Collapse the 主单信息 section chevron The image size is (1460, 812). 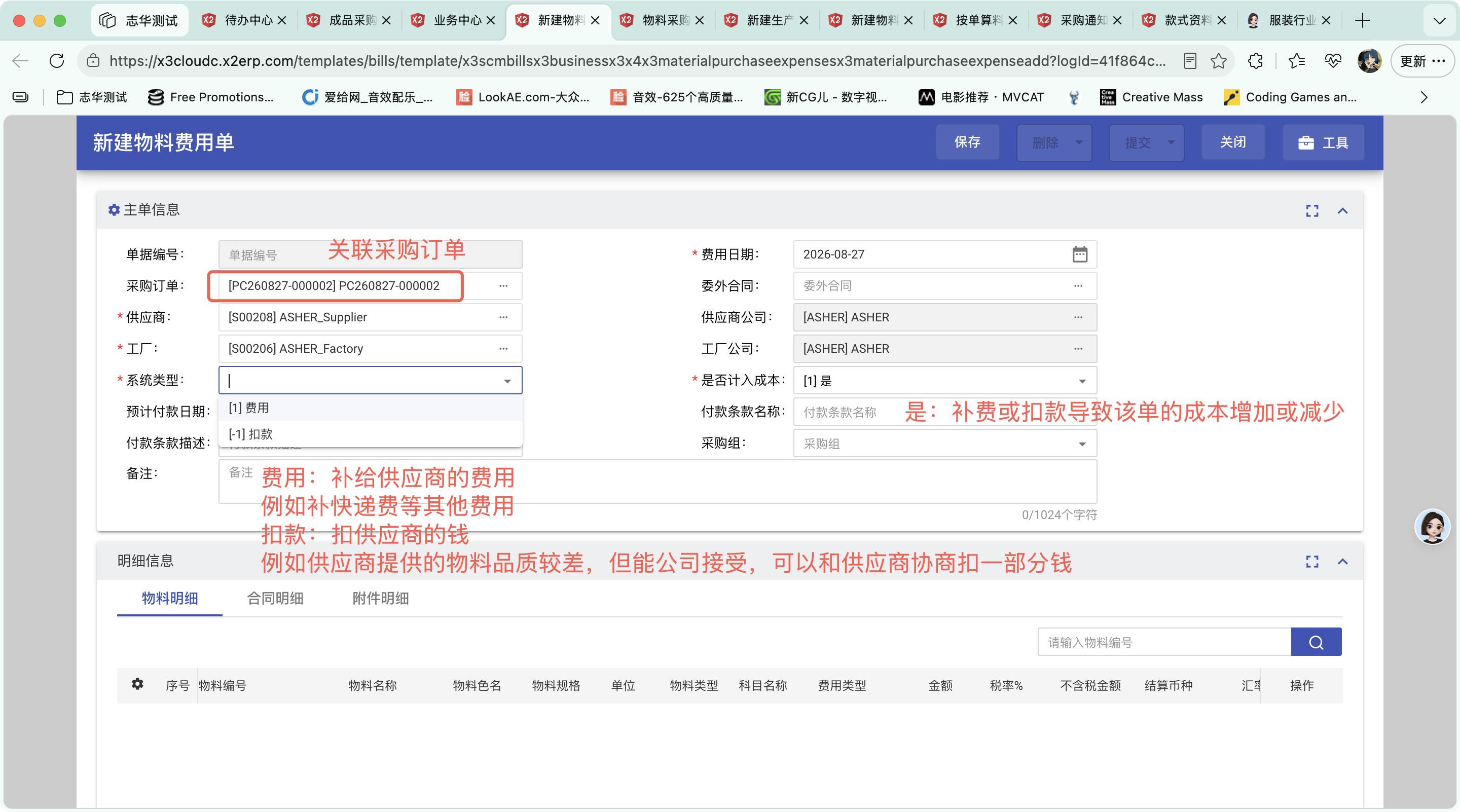(1343, 211)
